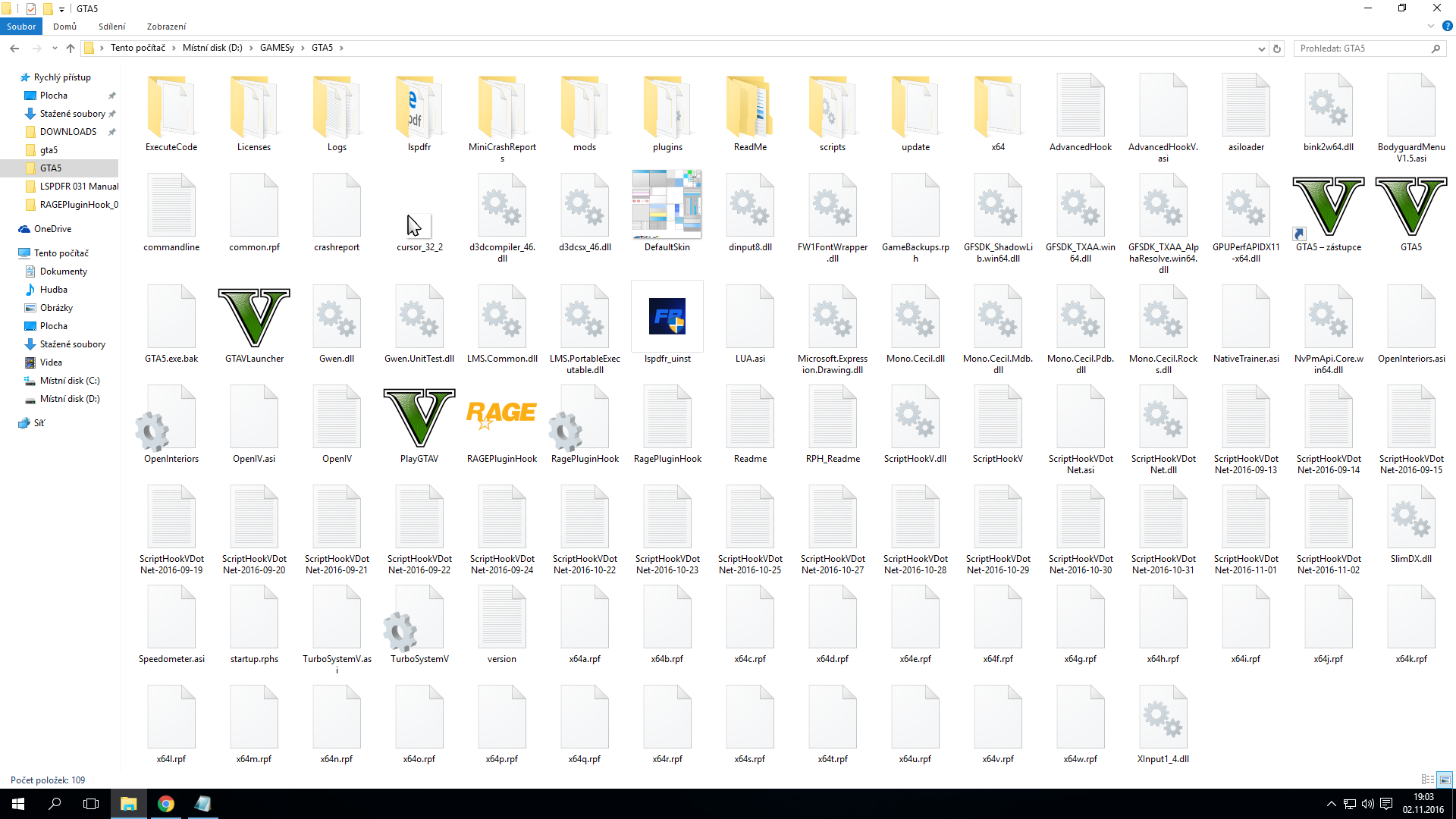Switch to large icons view toggle

coord(1445,780)
